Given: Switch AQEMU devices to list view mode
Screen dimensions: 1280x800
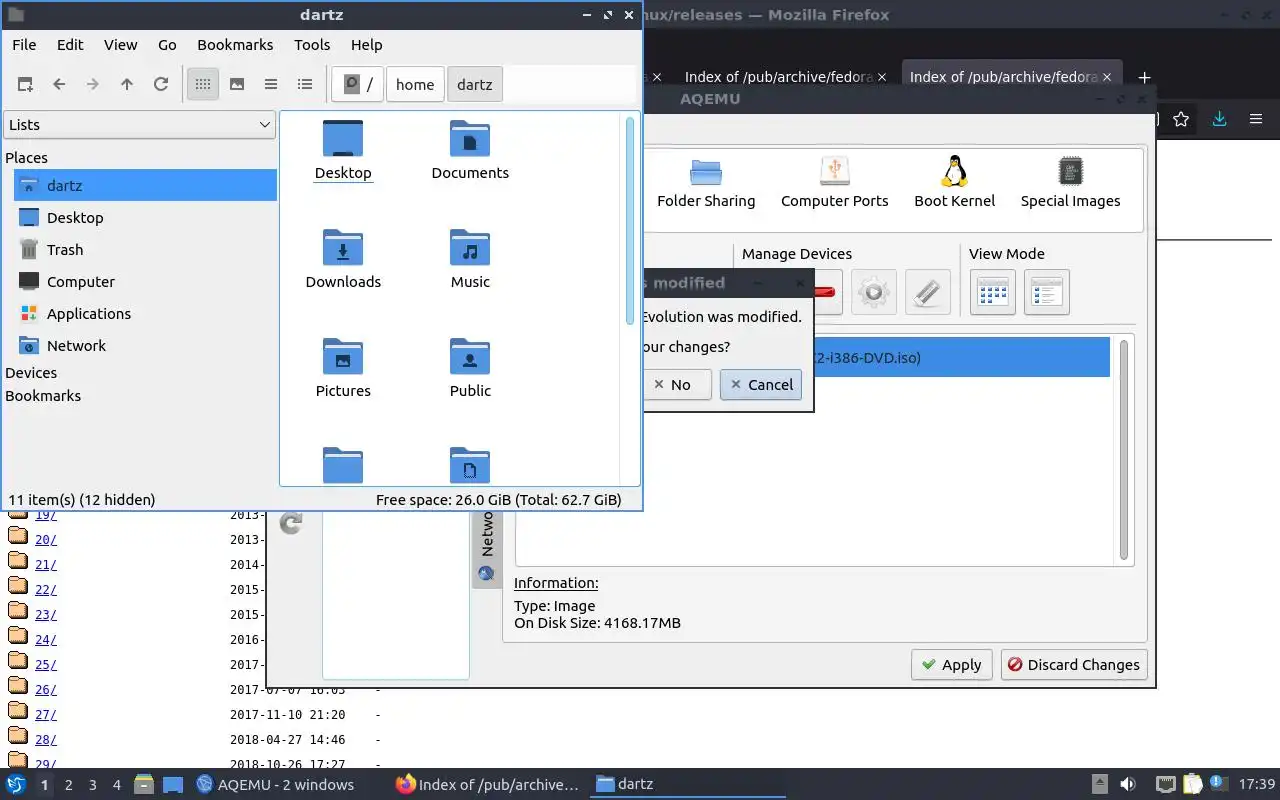Looking at the screenshot, I should 1047,293.
